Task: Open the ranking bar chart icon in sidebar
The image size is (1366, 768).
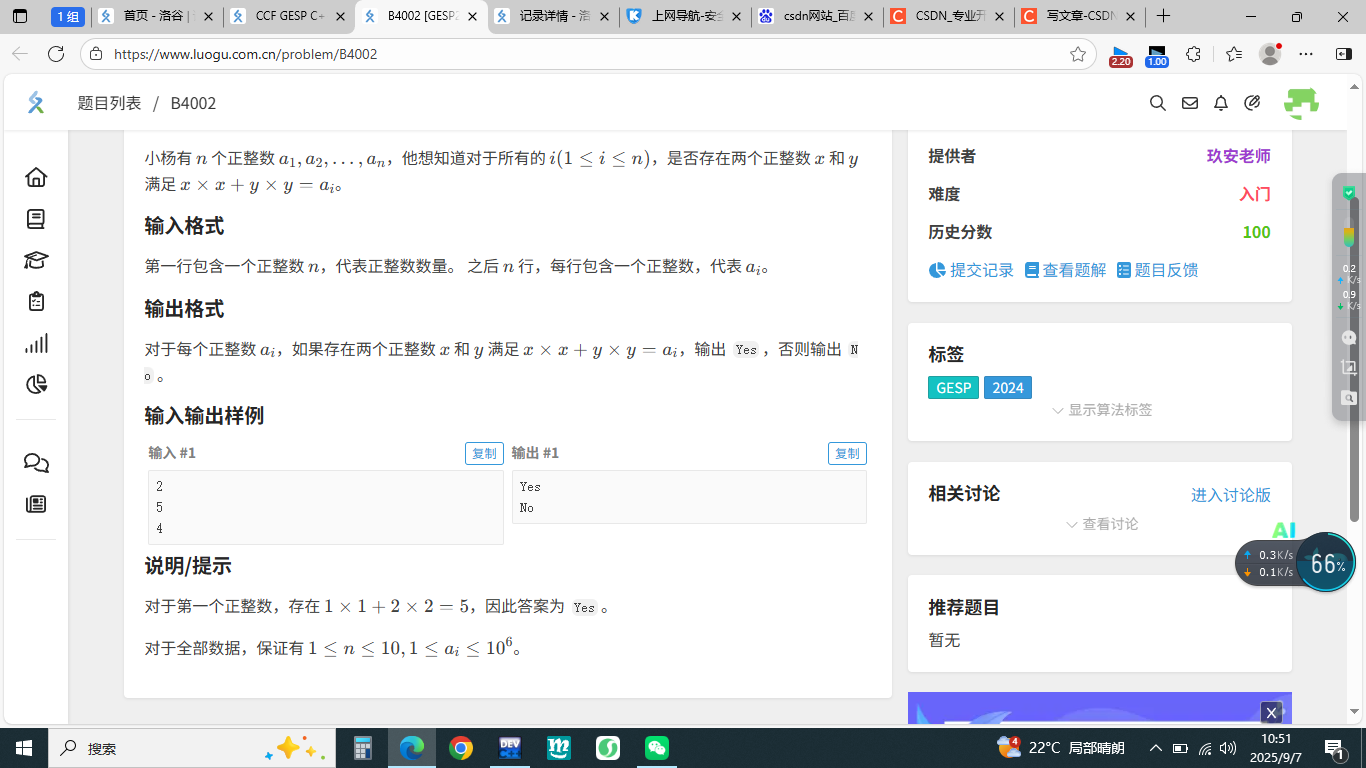Action: 36,343
